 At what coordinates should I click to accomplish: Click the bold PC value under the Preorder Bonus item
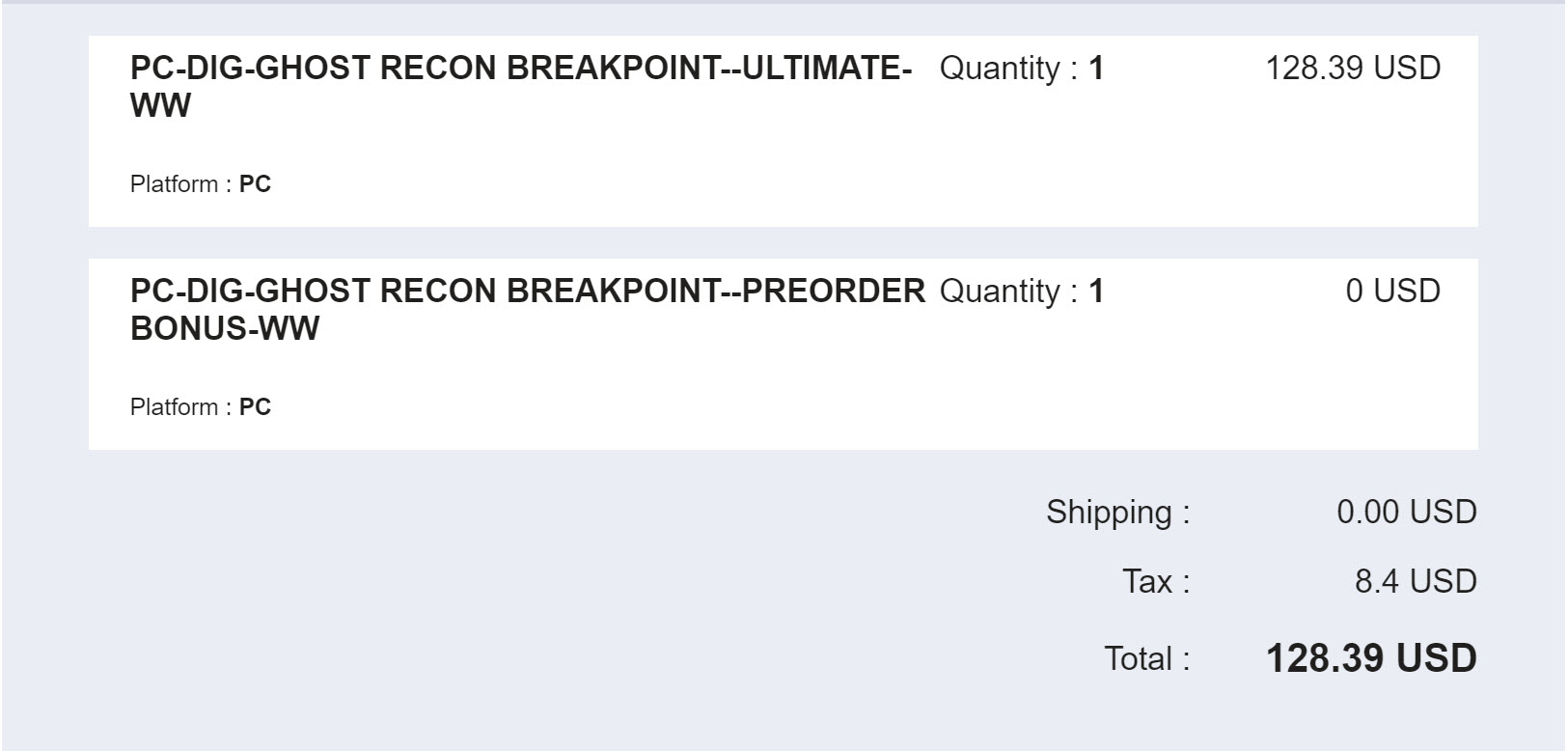pos(255,407)
